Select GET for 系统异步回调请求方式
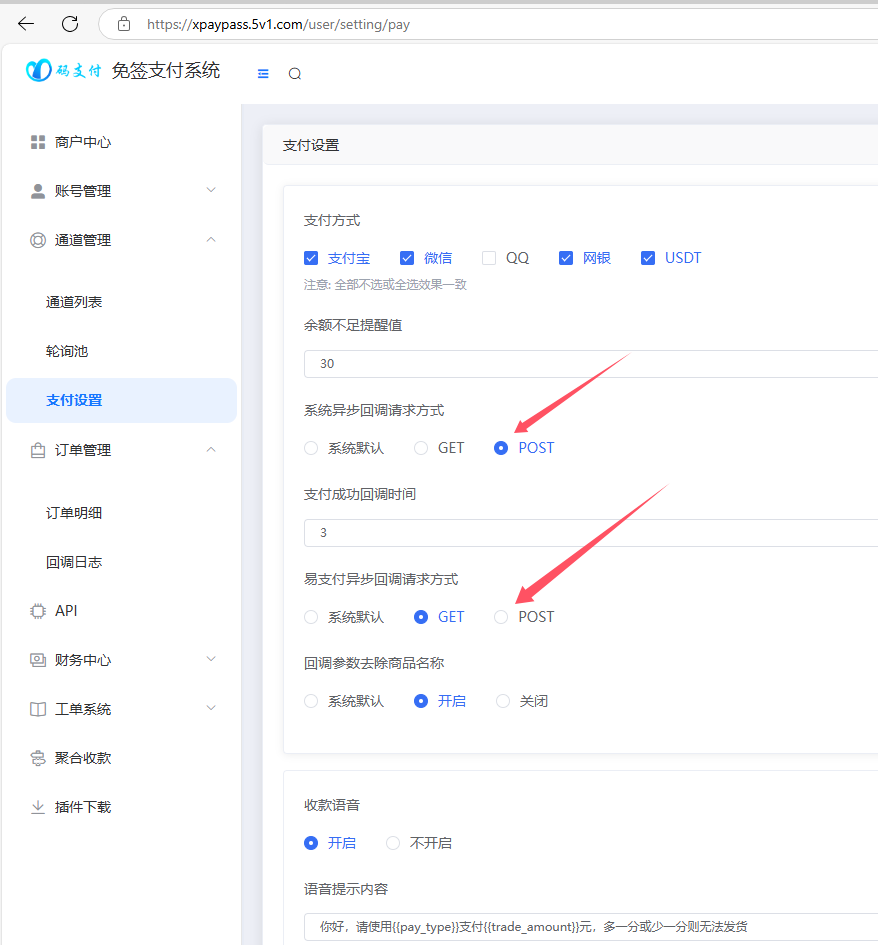 [421, 448]
